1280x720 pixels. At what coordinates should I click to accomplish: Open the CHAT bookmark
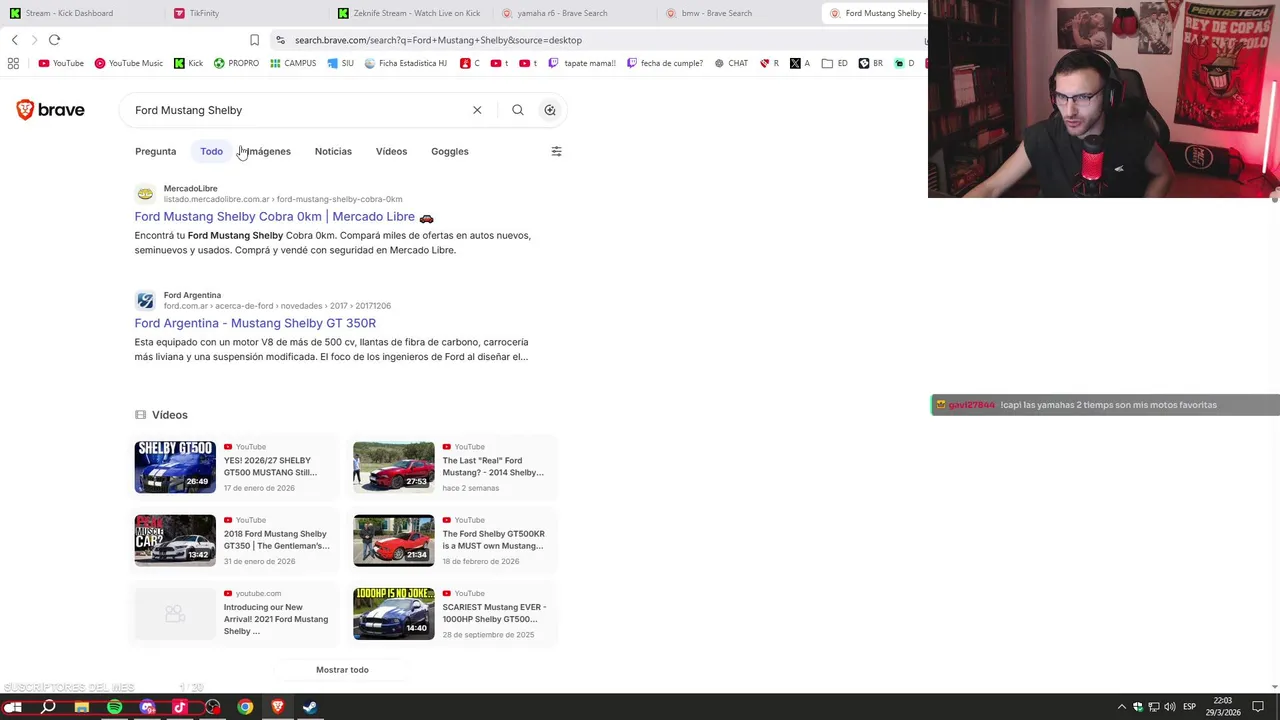point(731,63)
